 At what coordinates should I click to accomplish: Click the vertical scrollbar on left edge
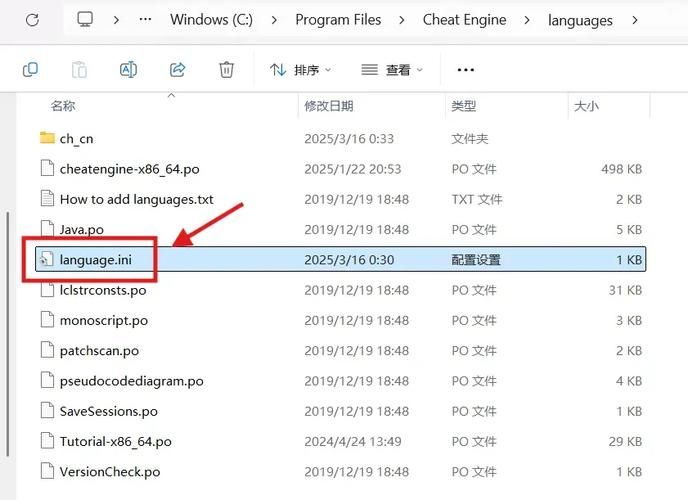8,335
